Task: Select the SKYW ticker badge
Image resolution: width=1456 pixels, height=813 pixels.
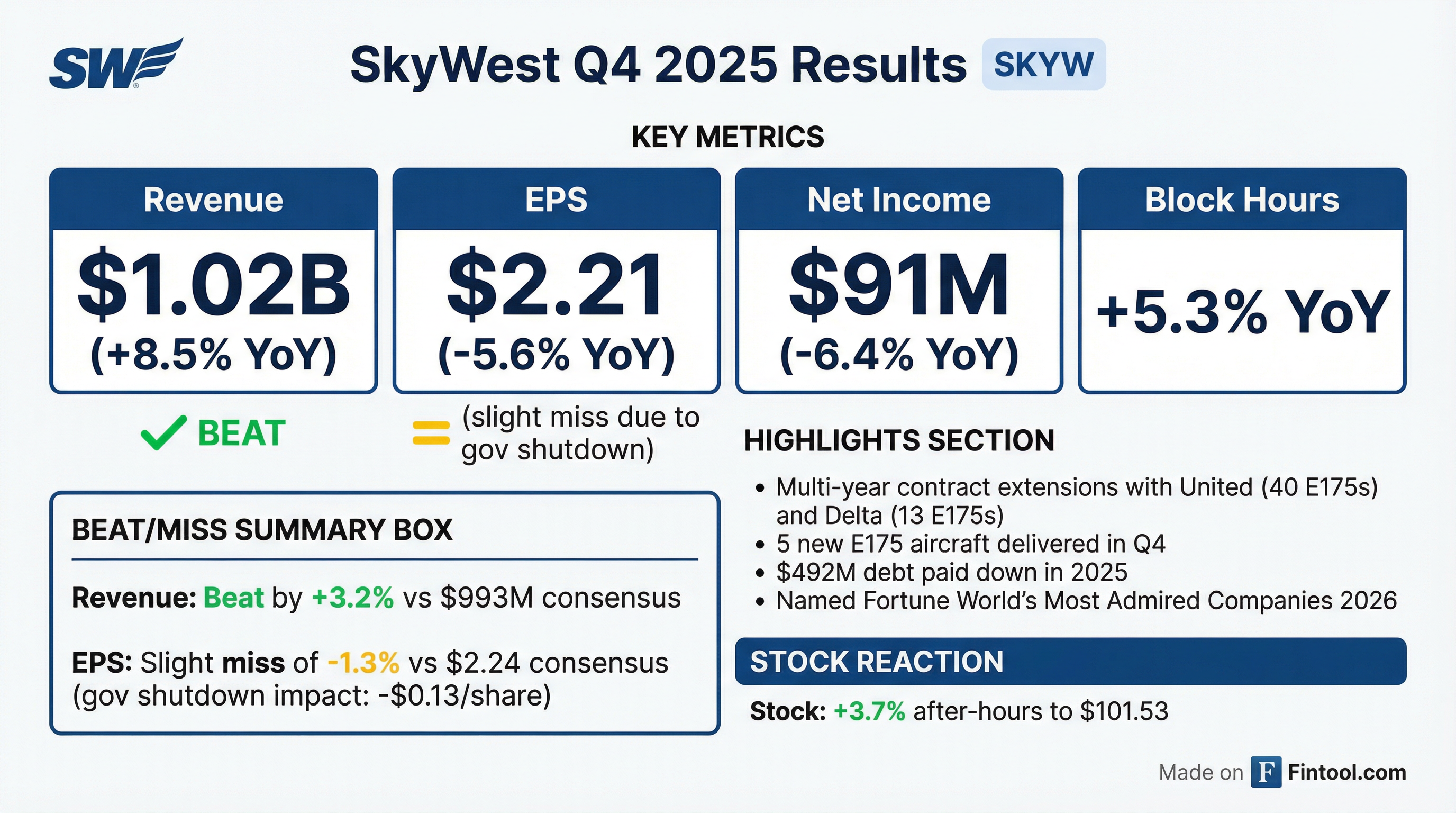Action: tap(1043, 64)
